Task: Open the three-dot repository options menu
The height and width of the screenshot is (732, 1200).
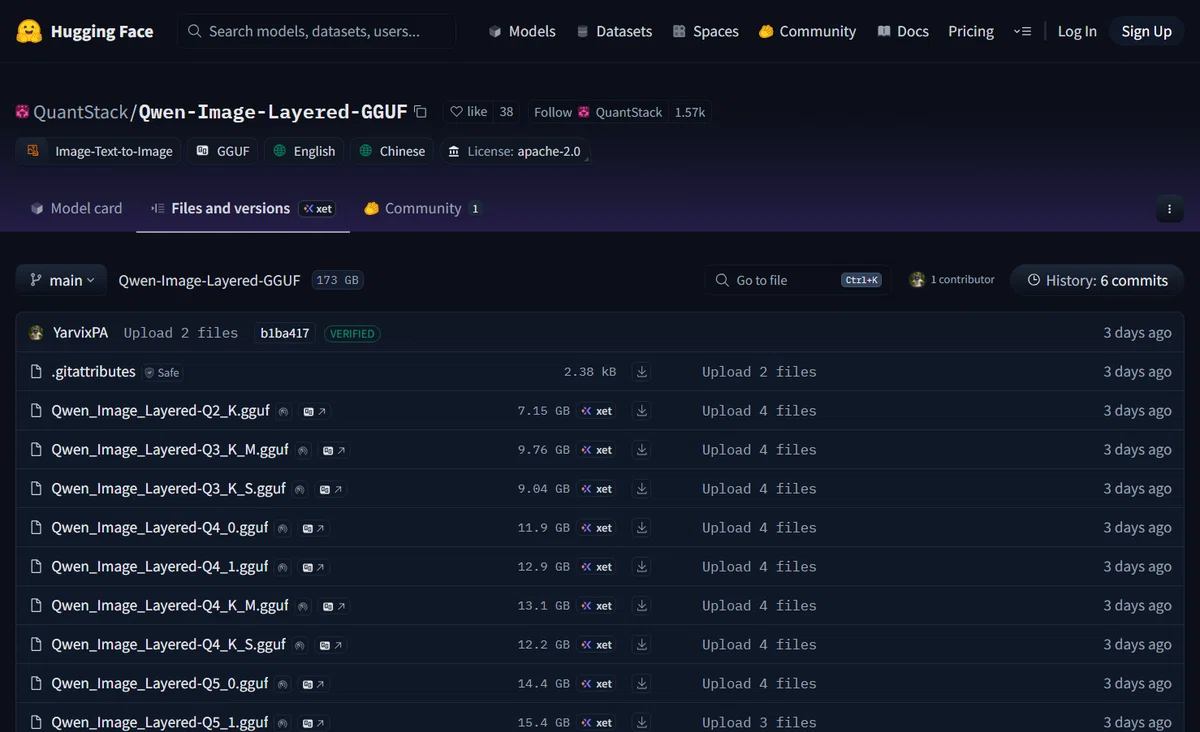Action: tap(1169, 209)
